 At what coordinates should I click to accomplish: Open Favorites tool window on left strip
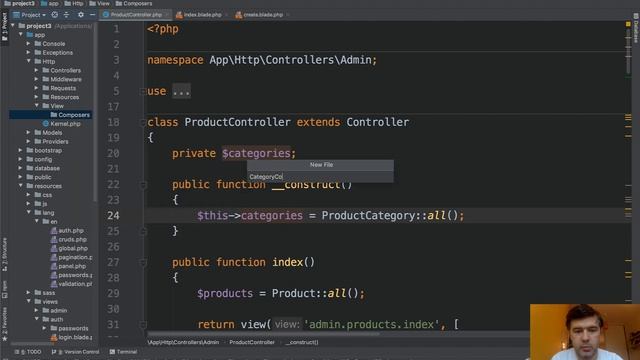pyautogui.click(x=4, y=324)
